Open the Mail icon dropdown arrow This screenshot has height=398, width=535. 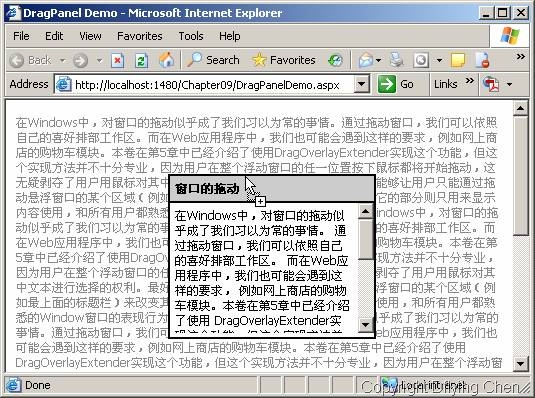[378, 61]
